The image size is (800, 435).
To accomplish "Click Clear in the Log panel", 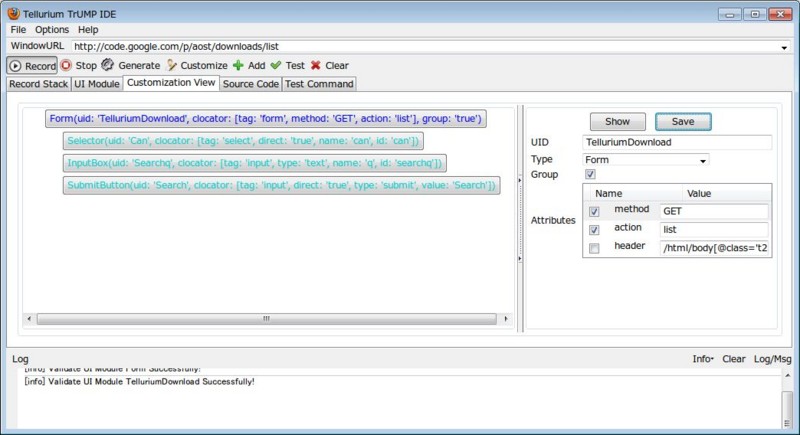I will point(734,359).
